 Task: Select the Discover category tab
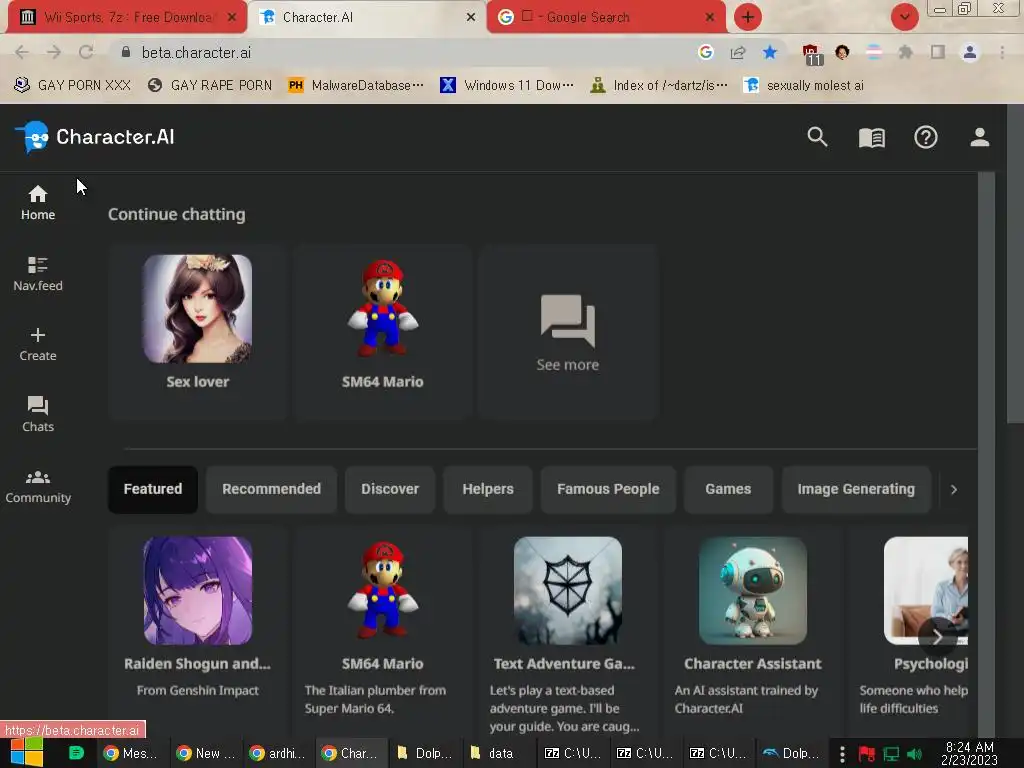pyautogui.click(x=390, y=489)
